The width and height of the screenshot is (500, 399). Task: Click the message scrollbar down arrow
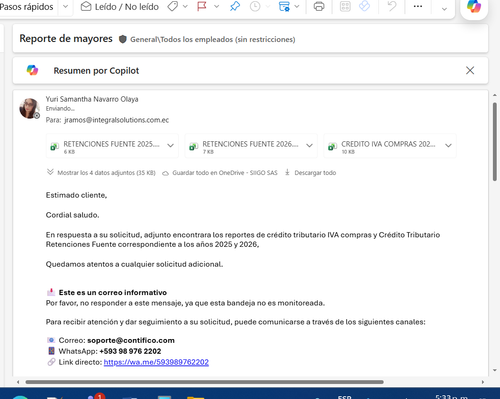[495, 370]
